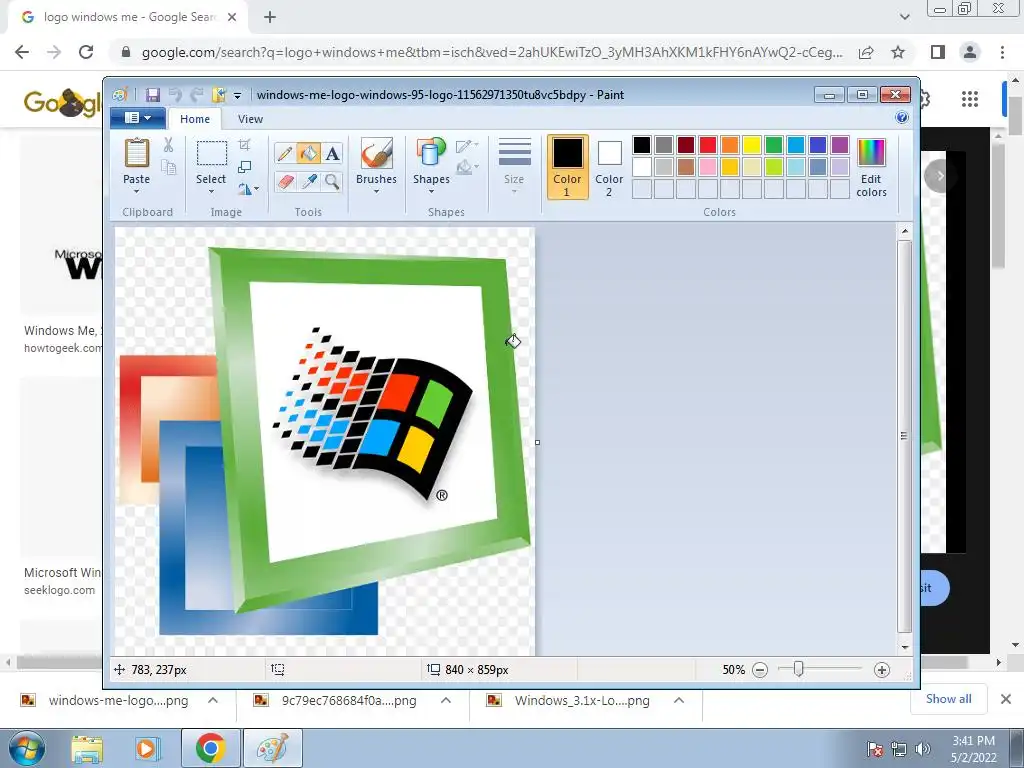Click Paint vertical scrollbar down arrow
1024x768 pixels.
(904, 647)
